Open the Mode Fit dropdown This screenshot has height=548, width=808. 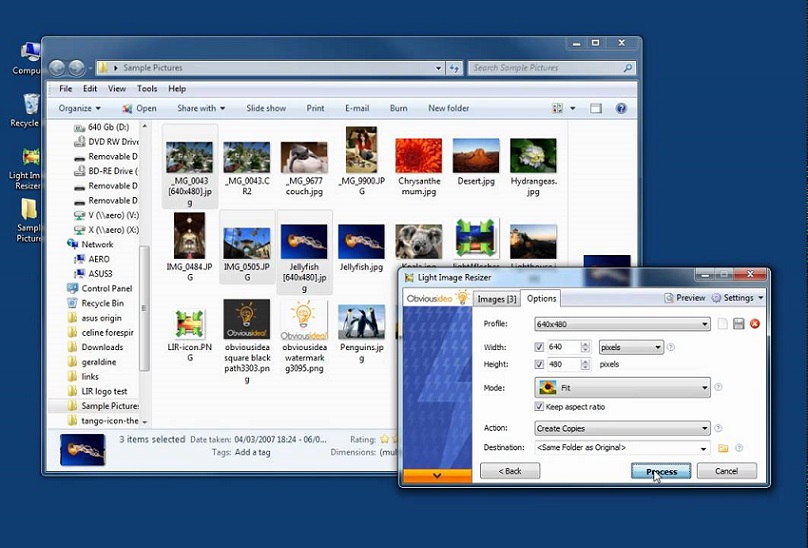622,388
